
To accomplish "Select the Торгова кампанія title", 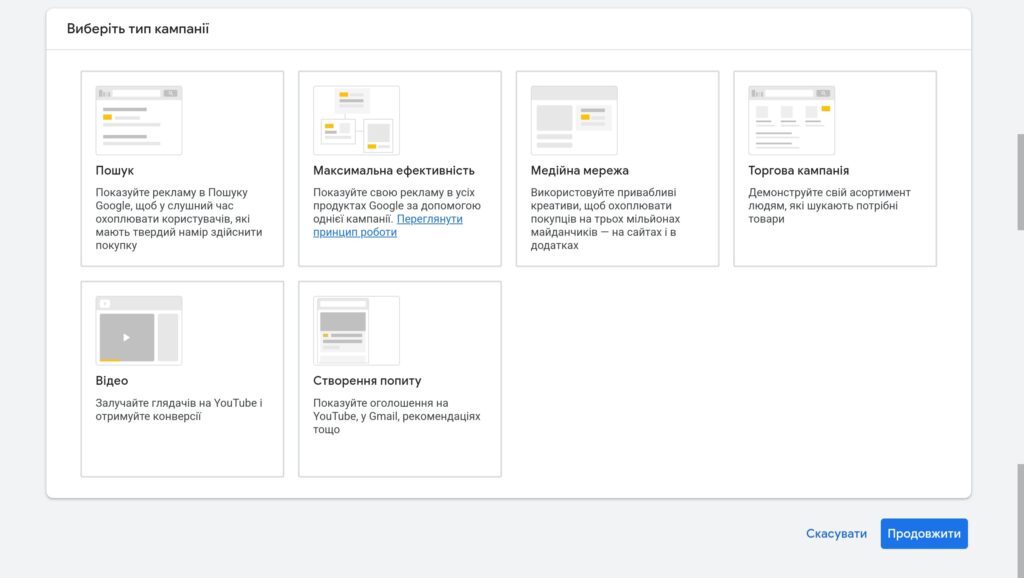I will [798, 171].
